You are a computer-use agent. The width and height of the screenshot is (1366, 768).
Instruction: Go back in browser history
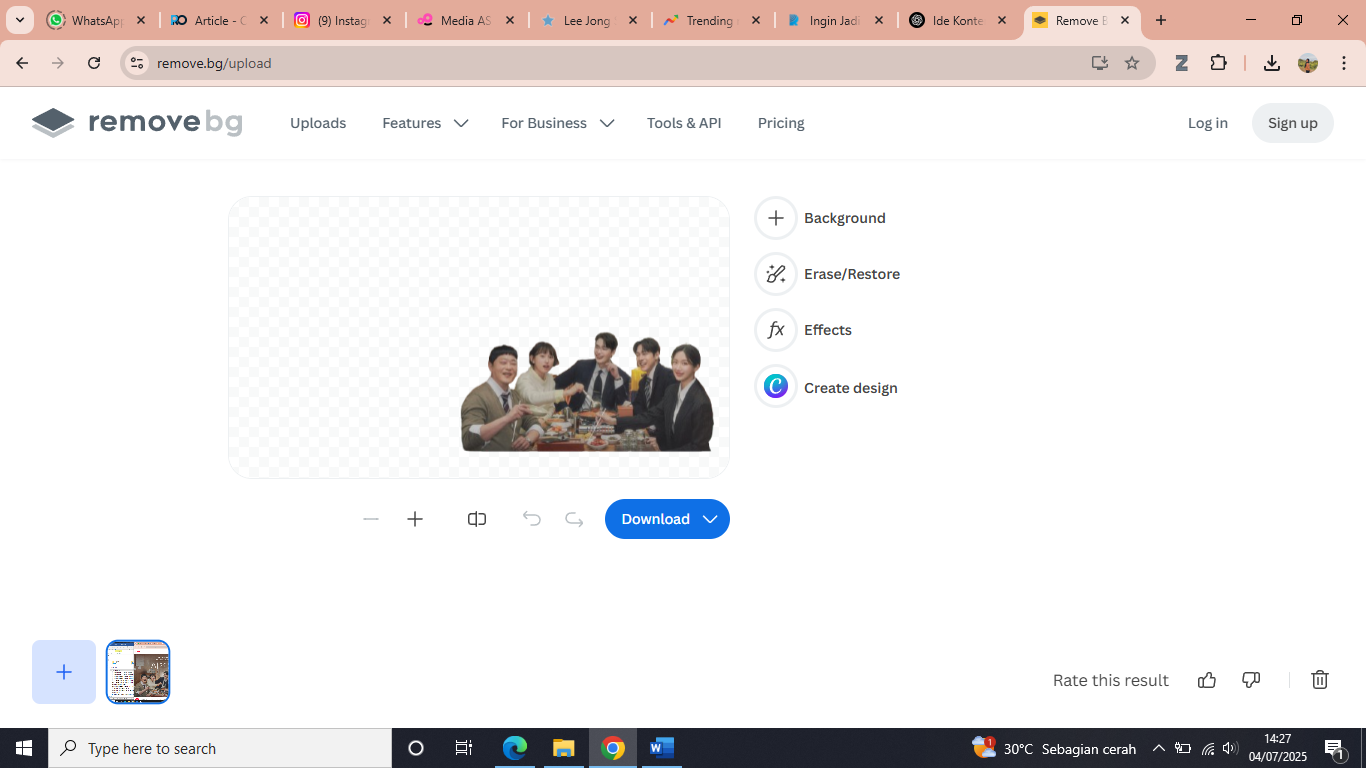[x=22, y=63]
